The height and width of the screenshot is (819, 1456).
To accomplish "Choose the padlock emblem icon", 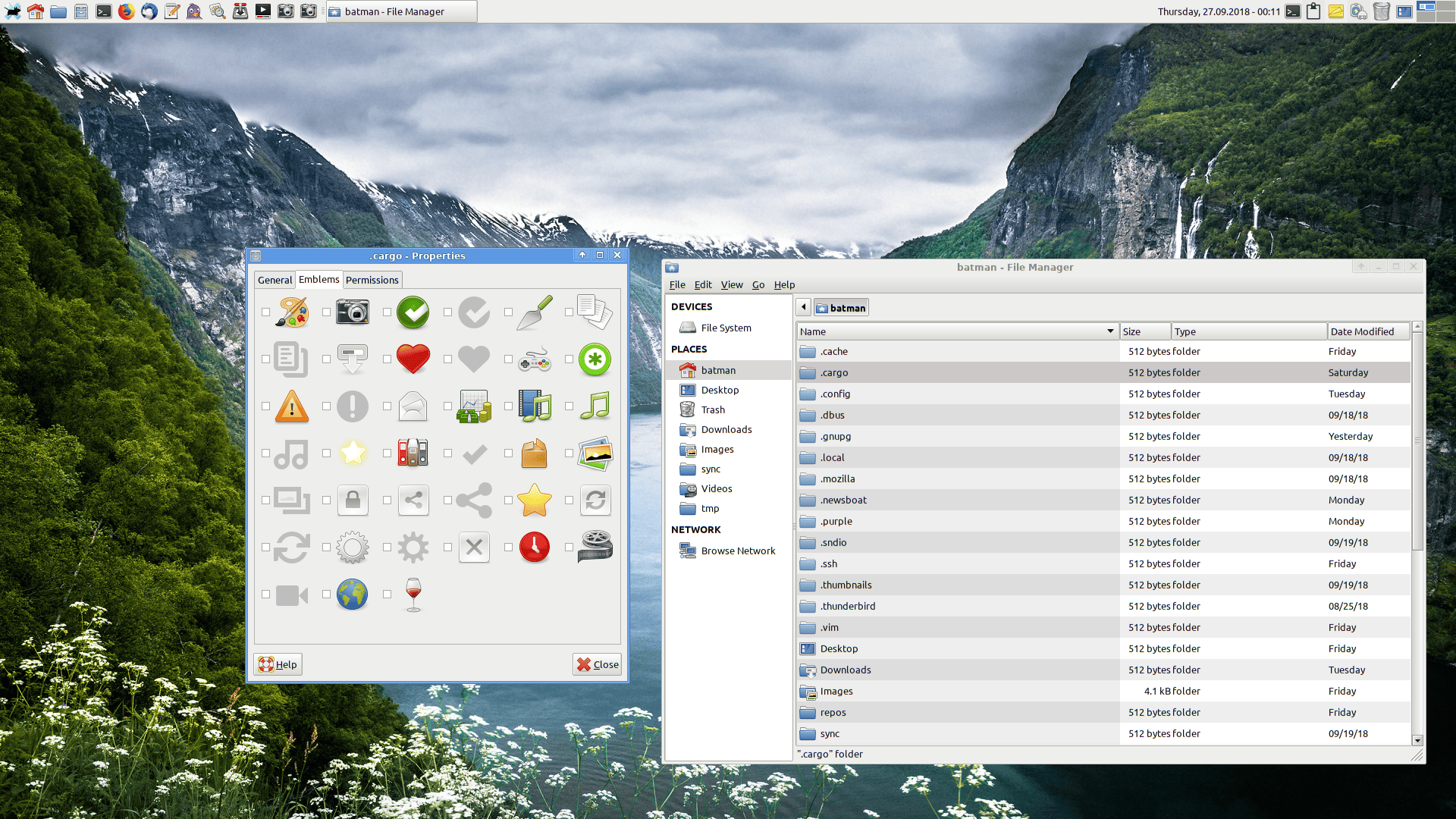I will 353,500.
